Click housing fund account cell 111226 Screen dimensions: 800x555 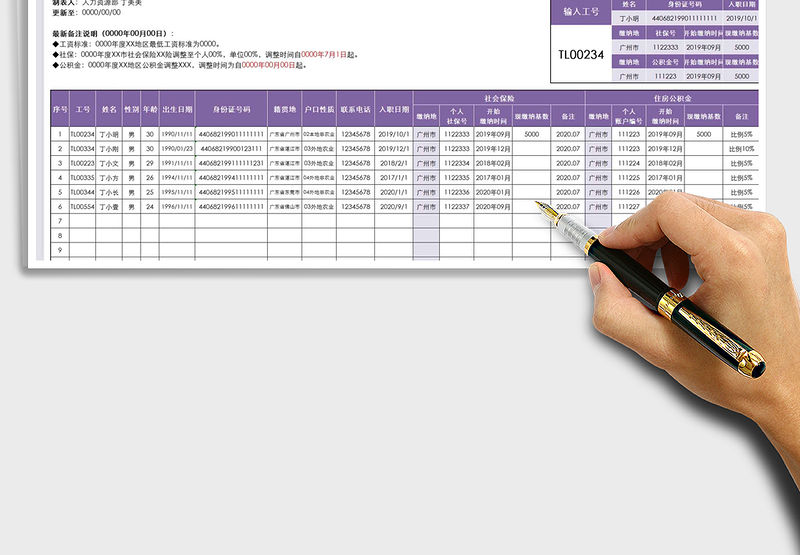point(629,192)
